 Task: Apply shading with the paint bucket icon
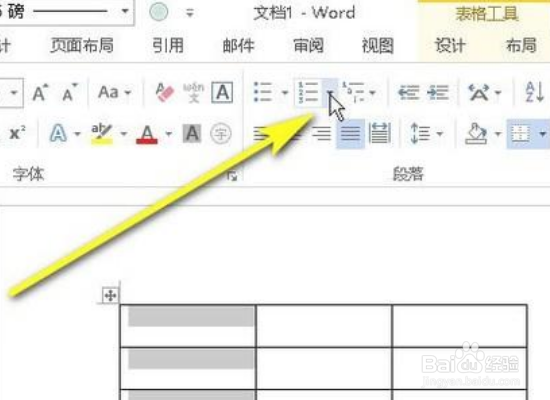[x=476, y=134]
